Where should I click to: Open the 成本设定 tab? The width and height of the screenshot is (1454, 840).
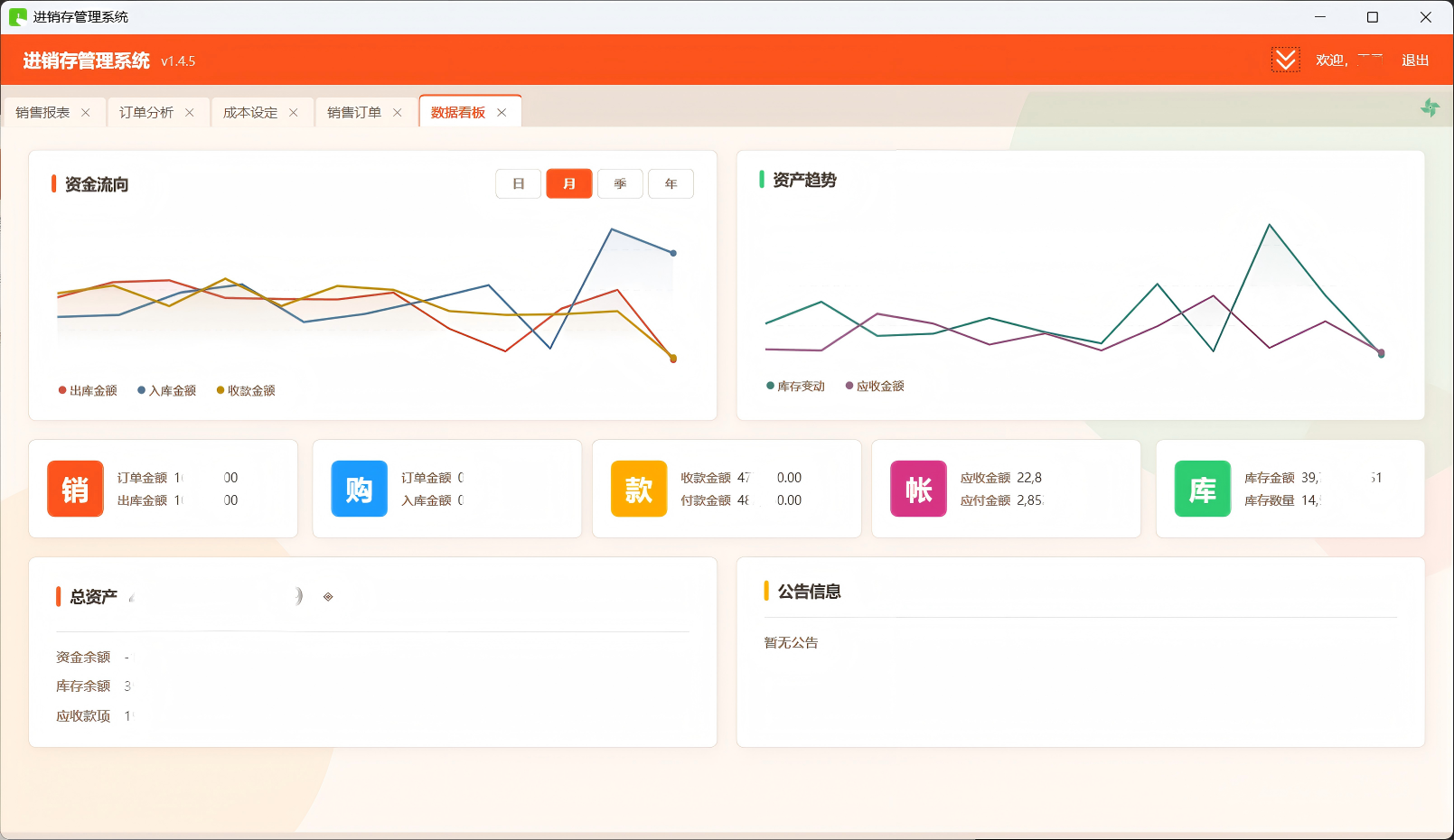(250, 113)
